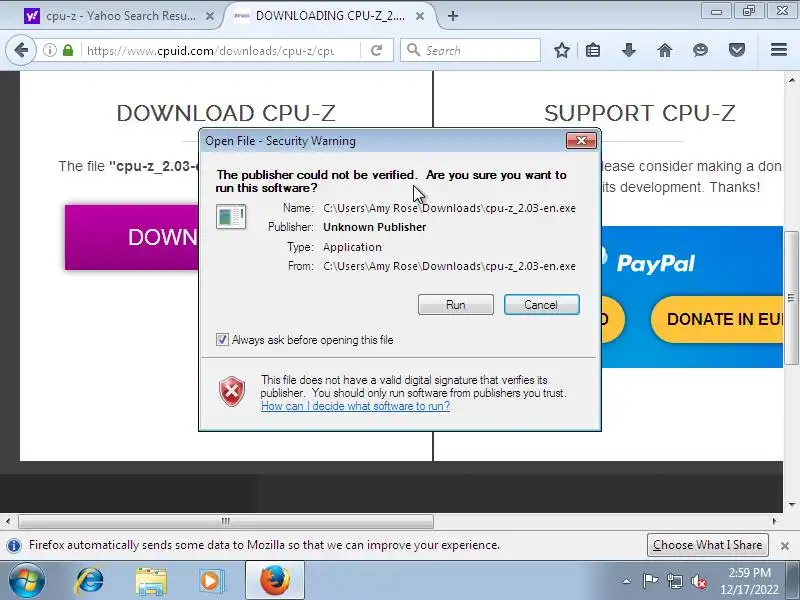The height and width of the screenshot is (600, 800).
Task: Click the horizontal scrollbar thumb
Action: (x=226, y=521)
